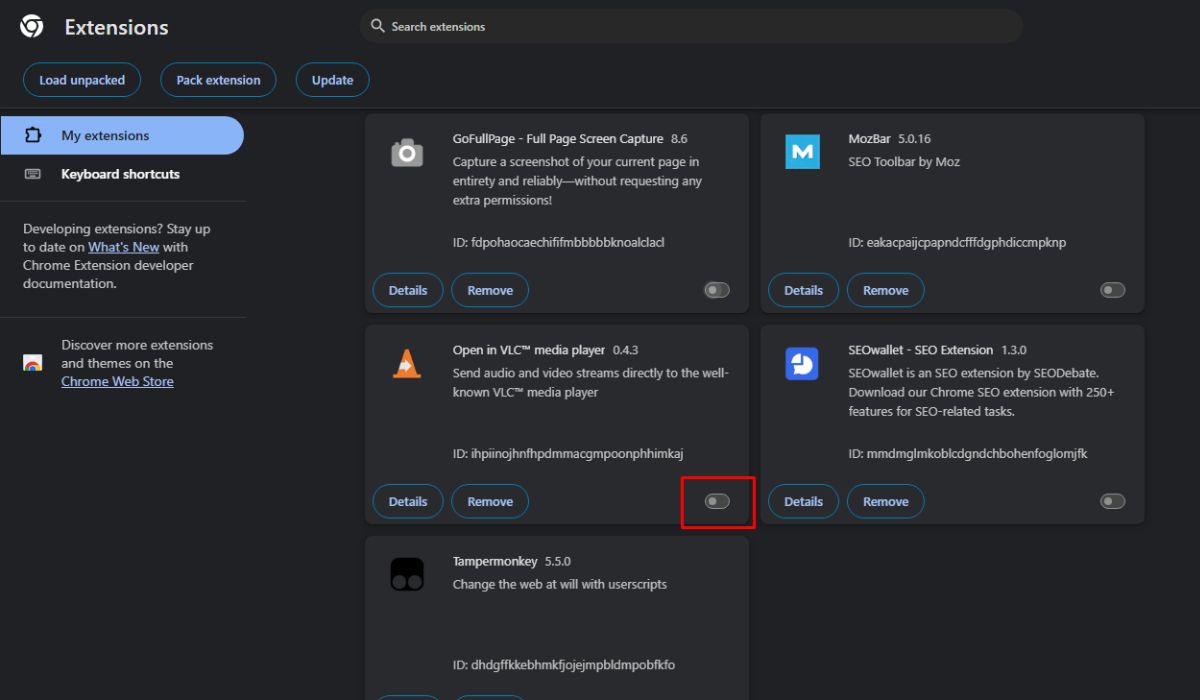Viewport: 1200px width, 700px height.
Task: Click the Keyboard shortcuts keyboard icon
Action: 33,174
